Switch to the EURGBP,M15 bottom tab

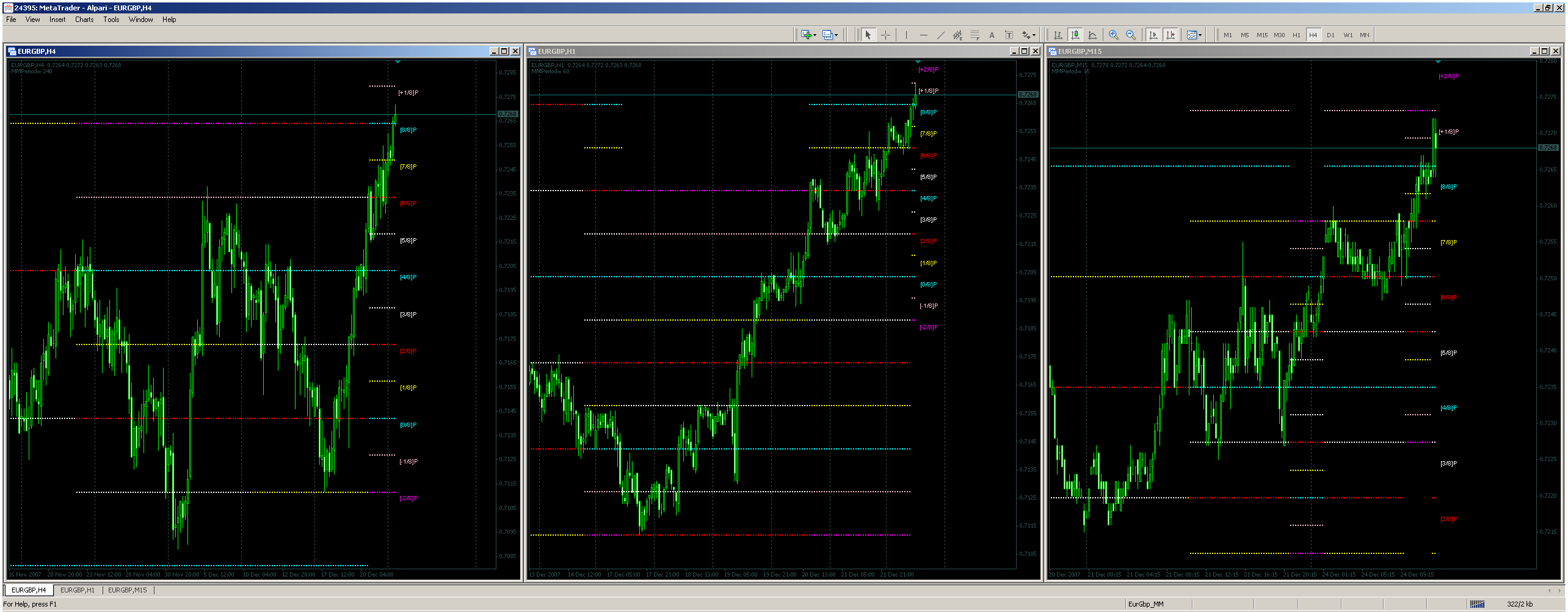(128, 590)
